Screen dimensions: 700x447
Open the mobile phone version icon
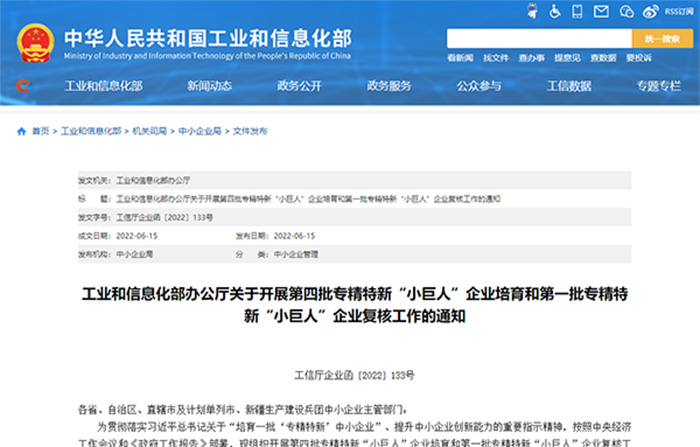(577, 11)
